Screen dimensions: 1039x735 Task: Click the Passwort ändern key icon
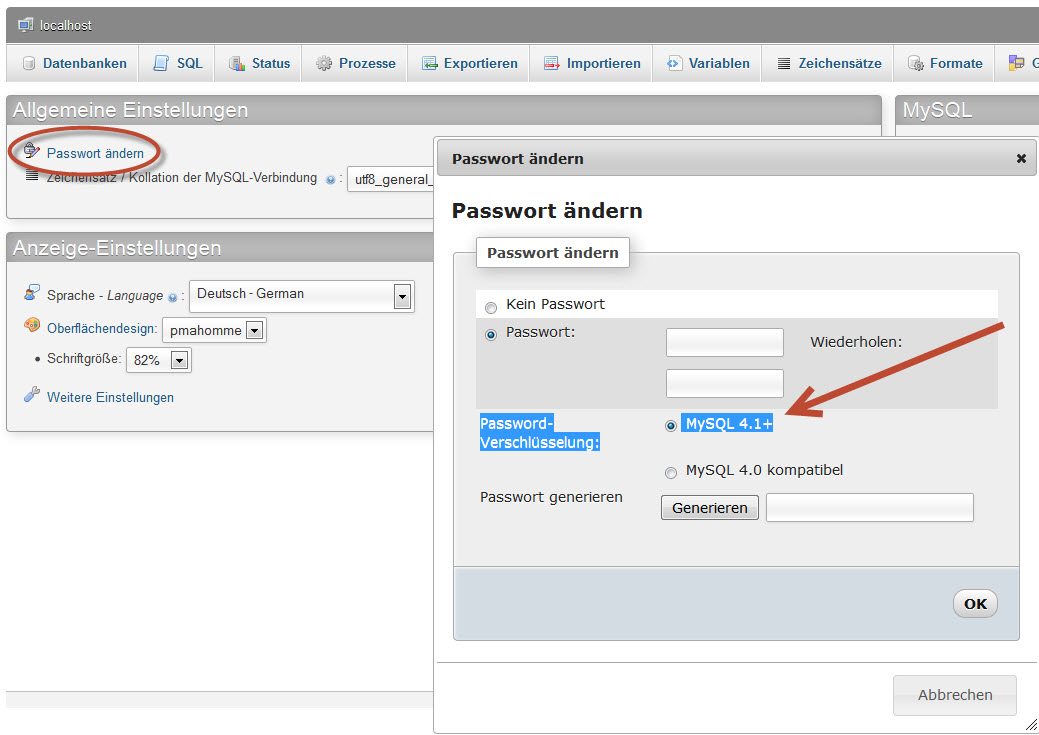click(31, 150)
